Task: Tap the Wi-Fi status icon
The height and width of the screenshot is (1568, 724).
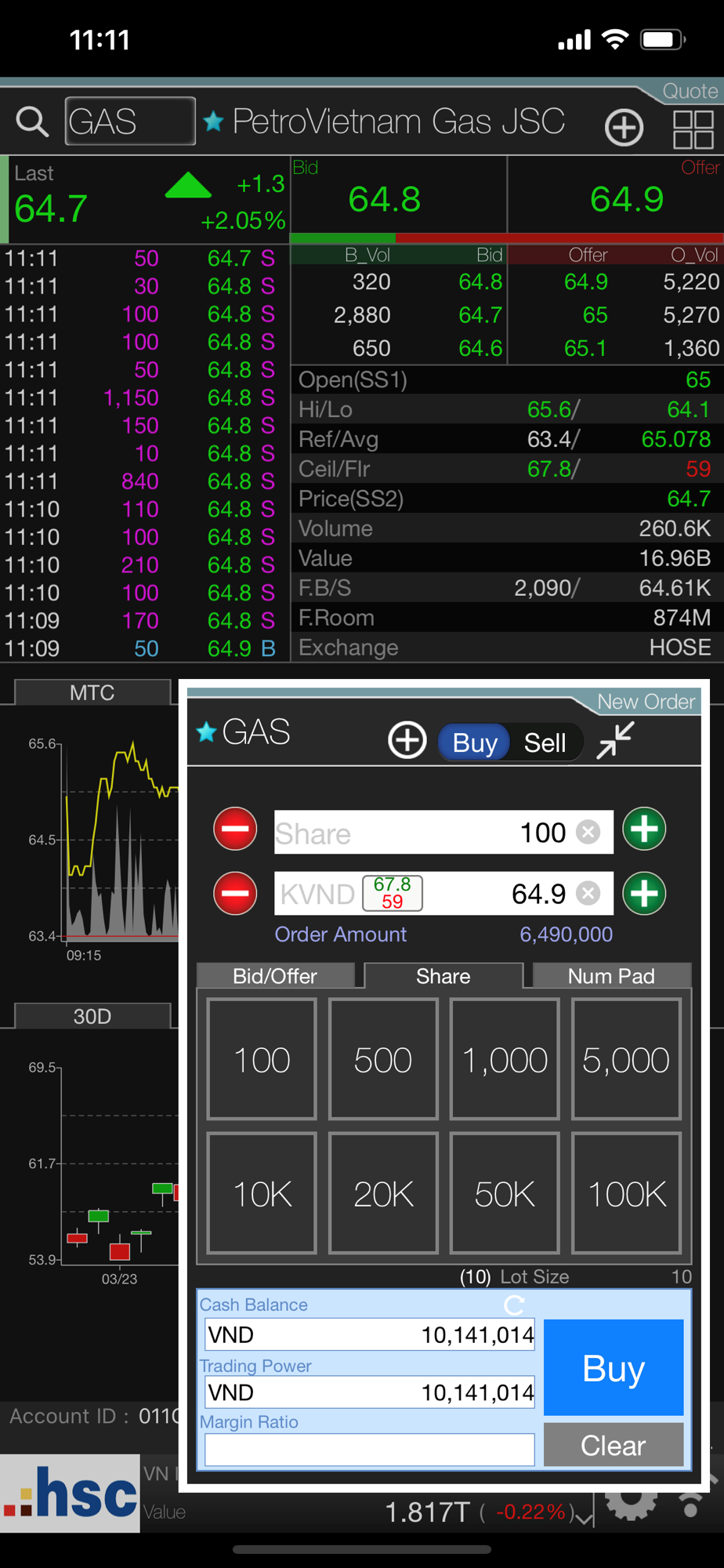Action: (616, 39)
